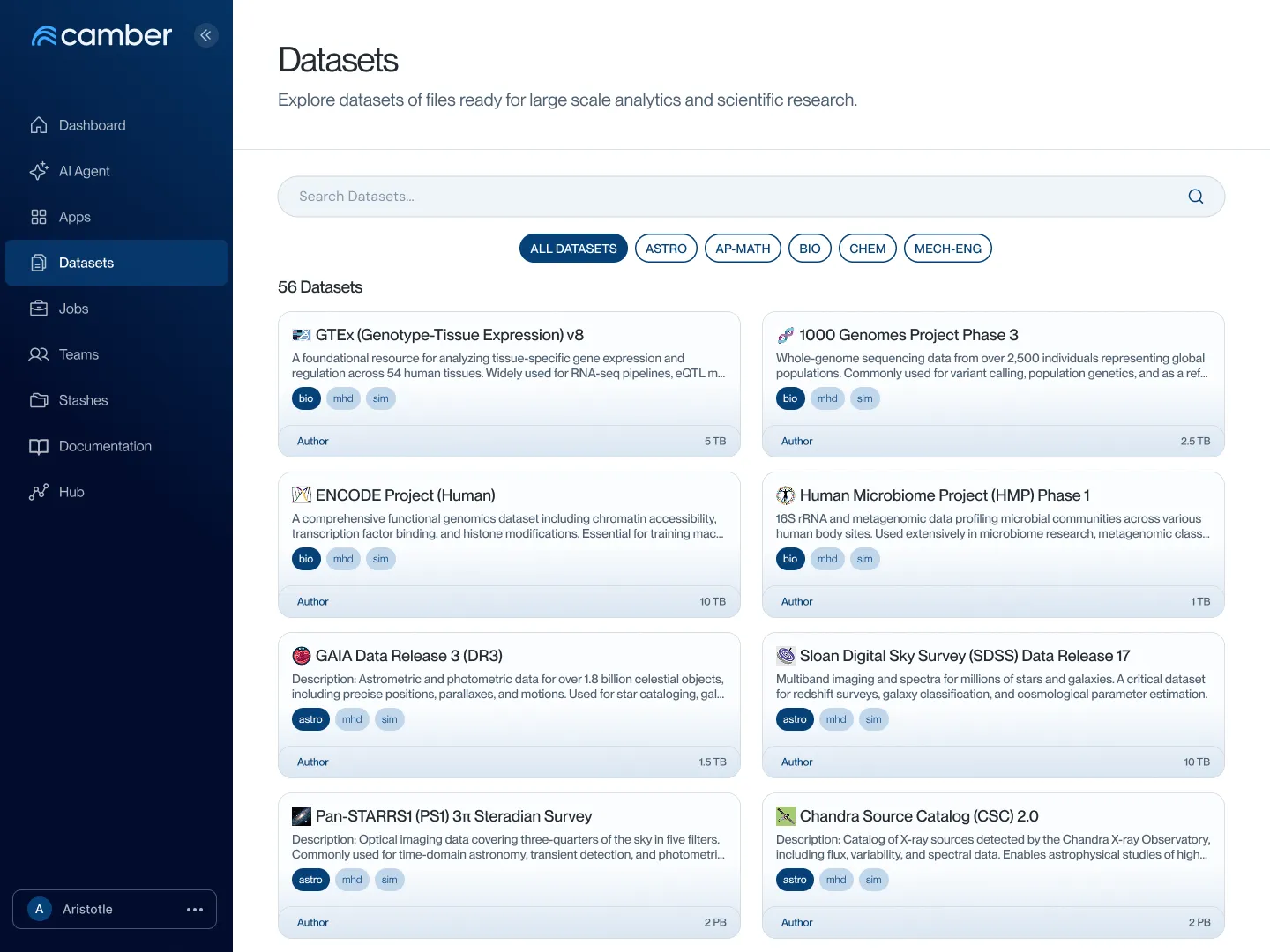The height and width of the screenshot is (952, 1270).
Task: Click the GAIA Data Release icon
Action: [x=302, y=656]
